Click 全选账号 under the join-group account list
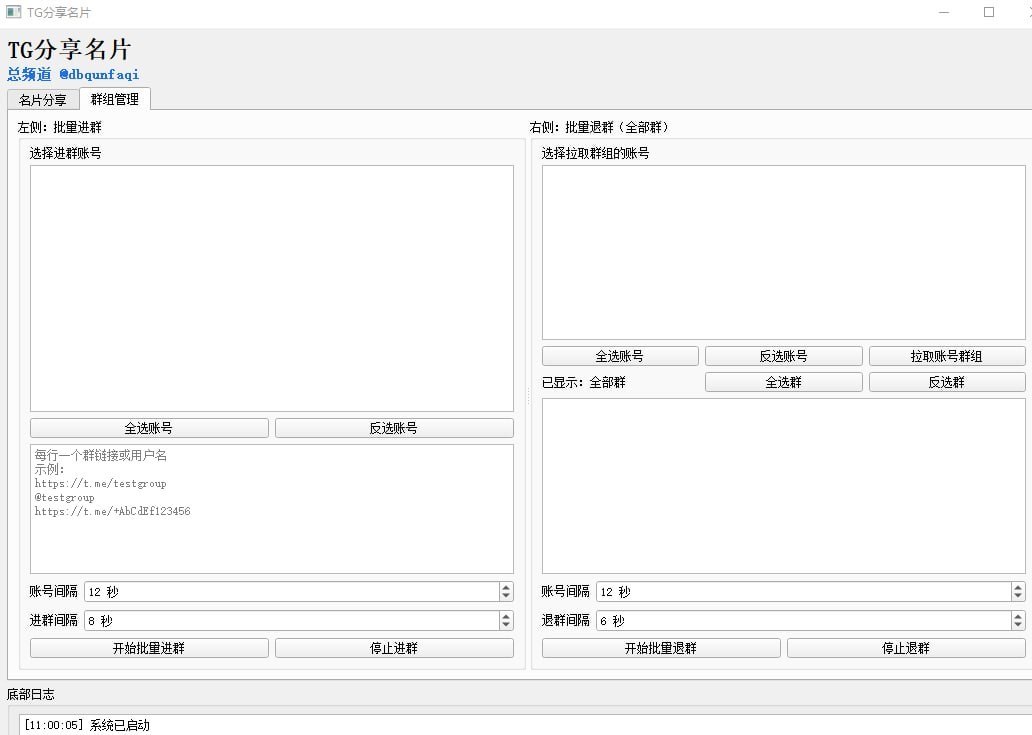This screenshot has height=735, width=1032. pyautogui.click(x=149, y=428)
